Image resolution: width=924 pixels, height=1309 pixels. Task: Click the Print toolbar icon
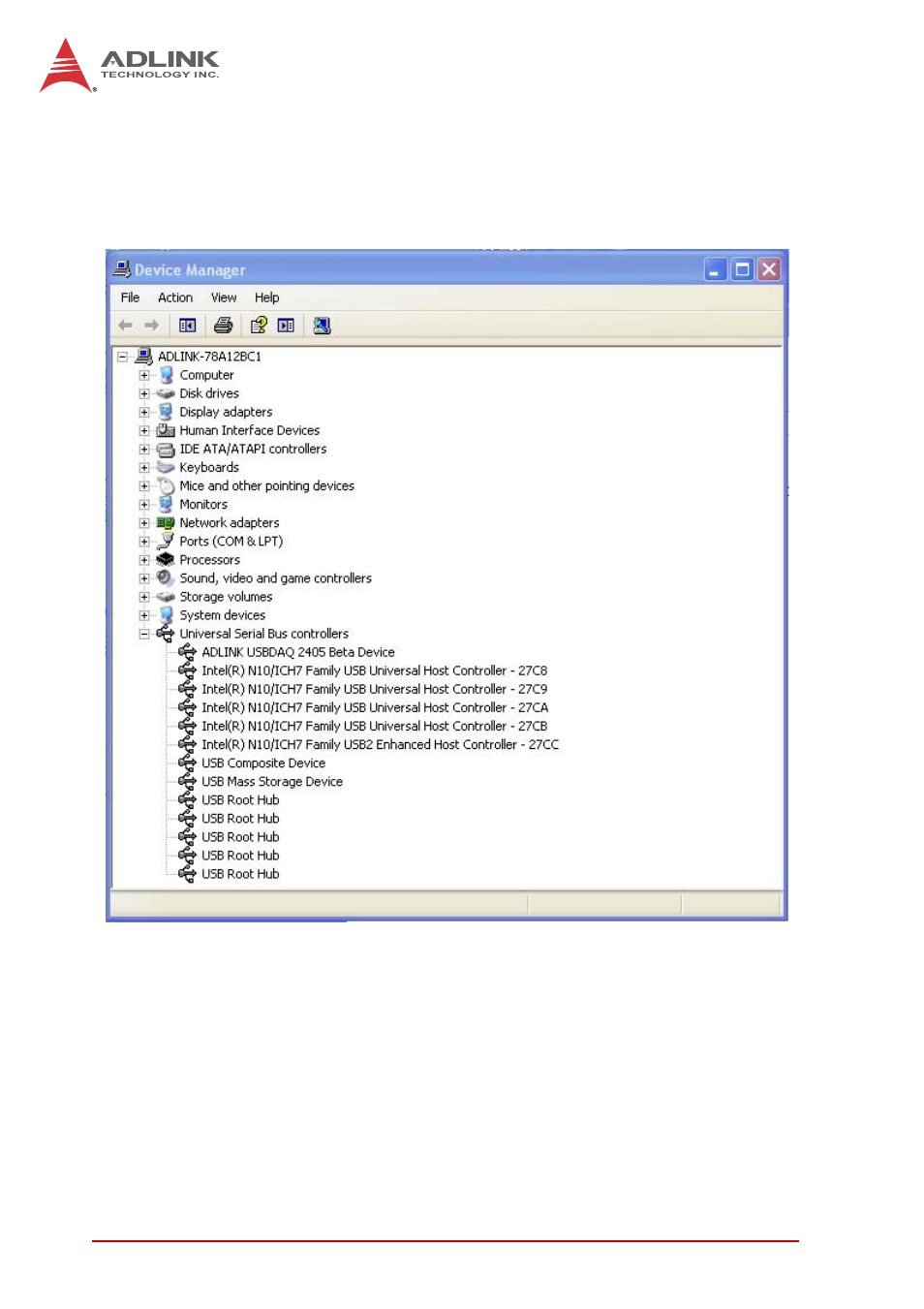224,326
